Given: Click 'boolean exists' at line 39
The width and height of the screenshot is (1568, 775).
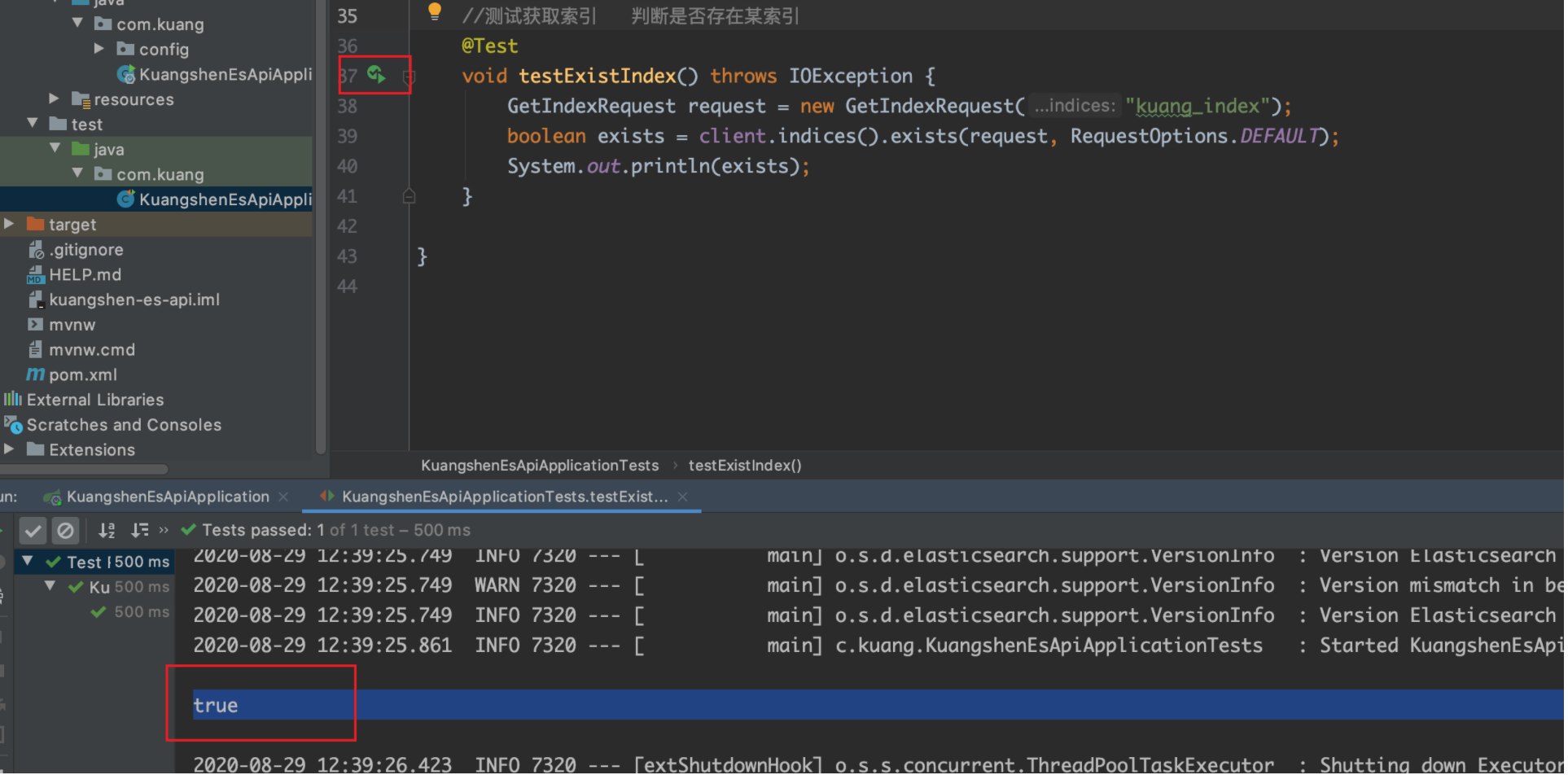Looking at the screenshot, I should coord(585,137).
